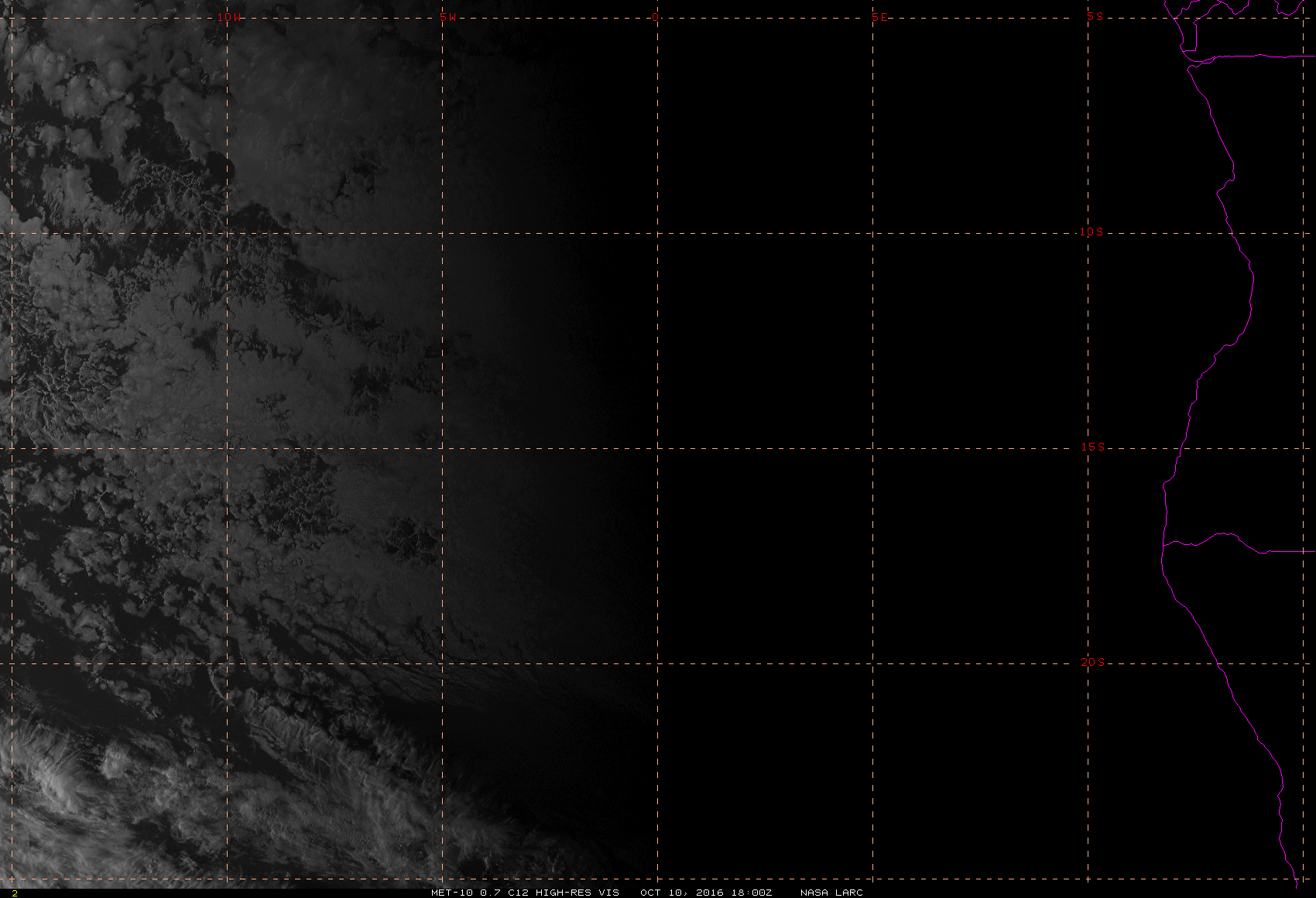Click the 20S latitude label

coord(1093,662)
